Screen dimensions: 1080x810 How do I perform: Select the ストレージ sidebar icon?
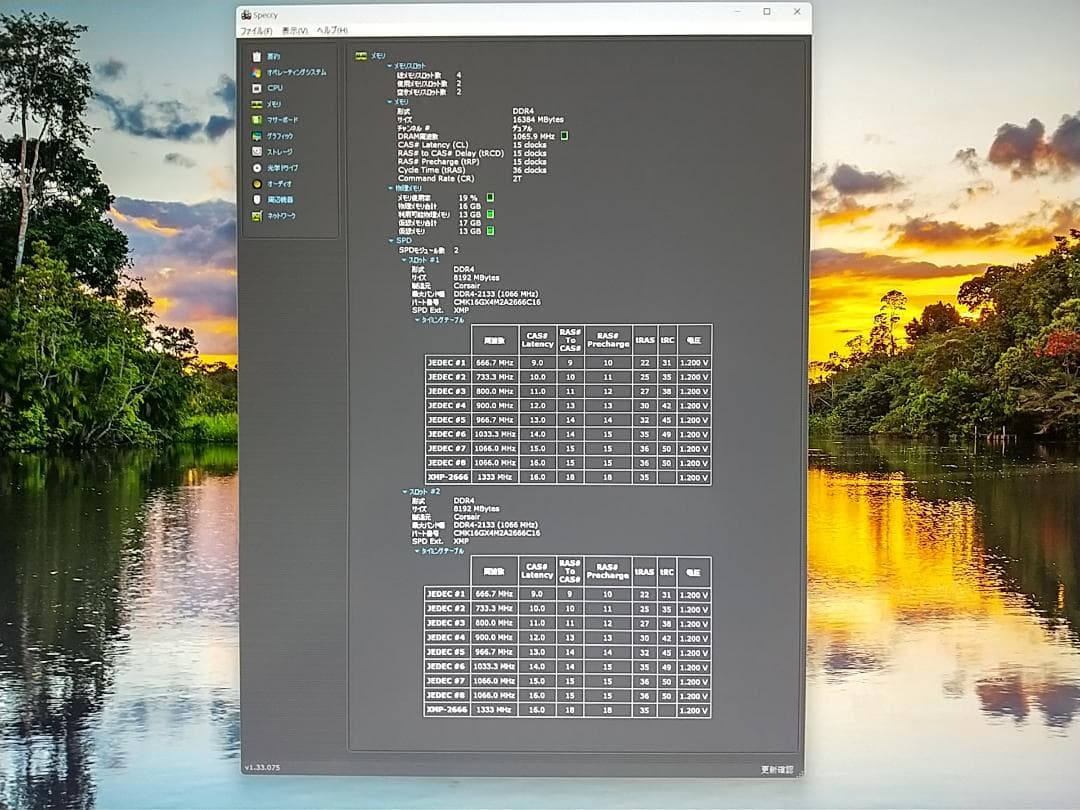[x=257, y=152]
